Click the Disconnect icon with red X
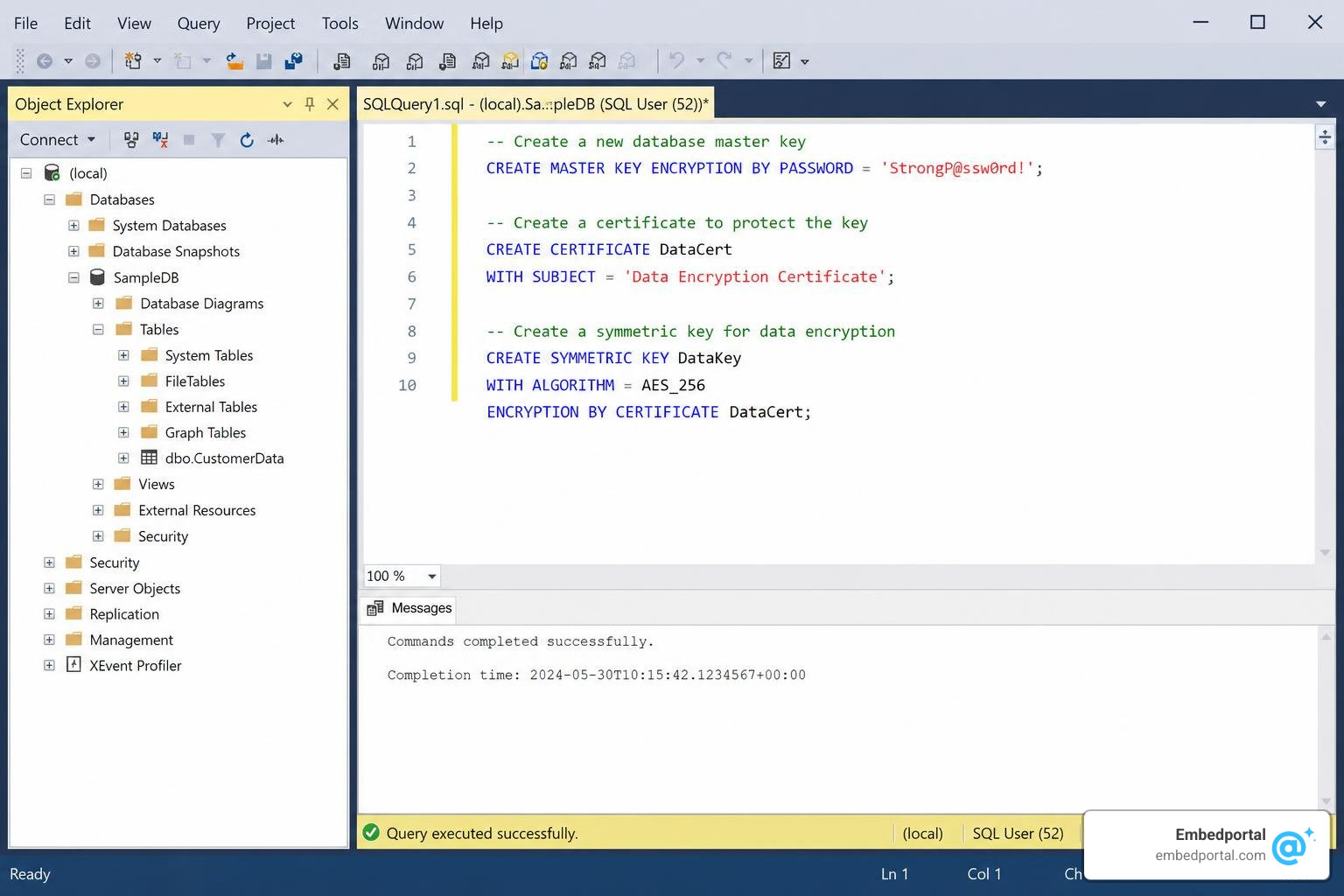 point(160,140)
